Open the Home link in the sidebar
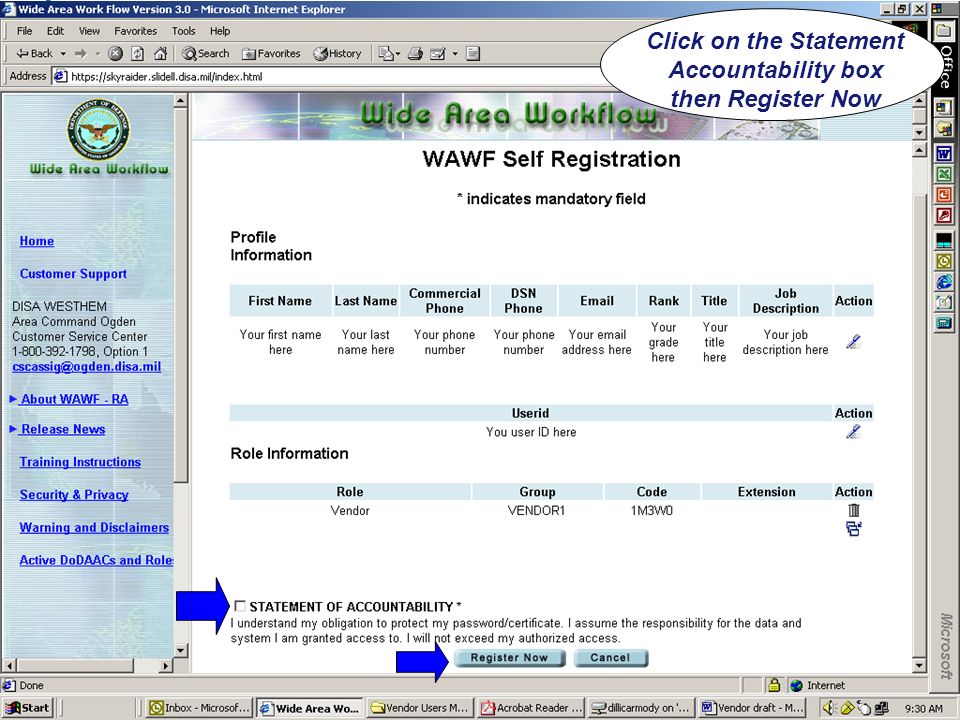 click(x=37, y=241)
